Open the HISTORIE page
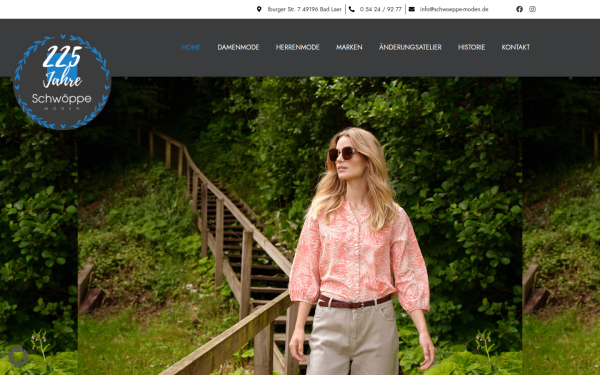This screenshot has height=375, width=600. [x=471, y=47]
